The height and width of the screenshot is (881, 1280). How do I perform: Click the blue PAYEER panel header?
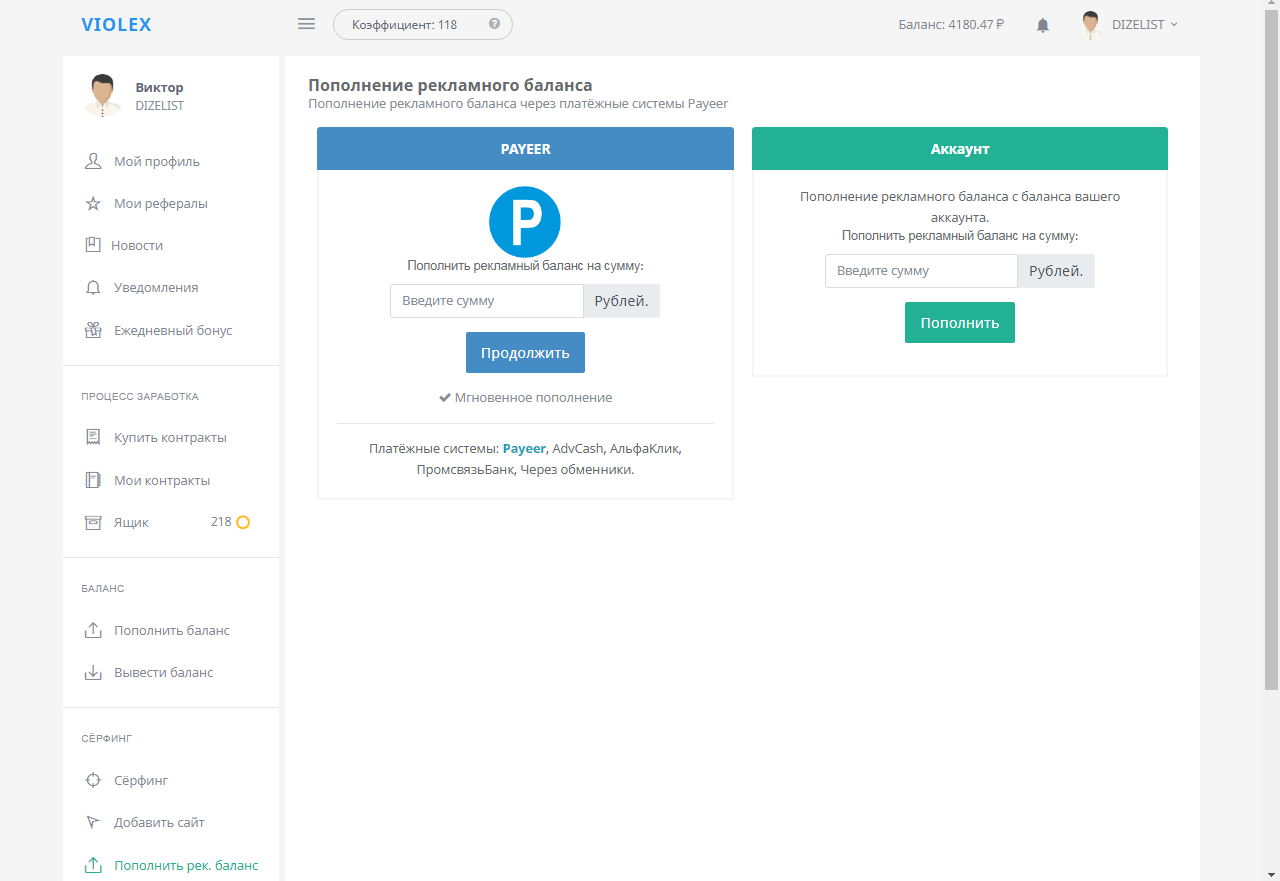click(525, 149)
